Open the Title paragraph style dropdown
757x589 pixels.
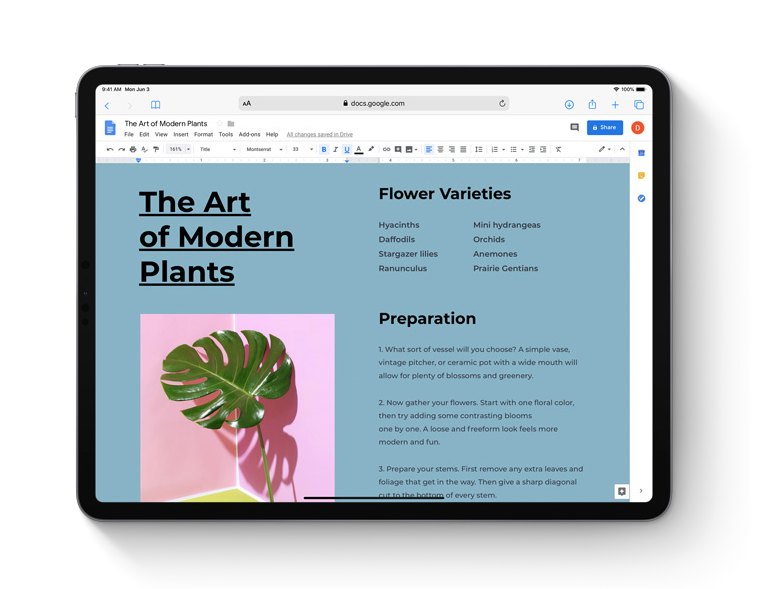[x=218, y=150]
